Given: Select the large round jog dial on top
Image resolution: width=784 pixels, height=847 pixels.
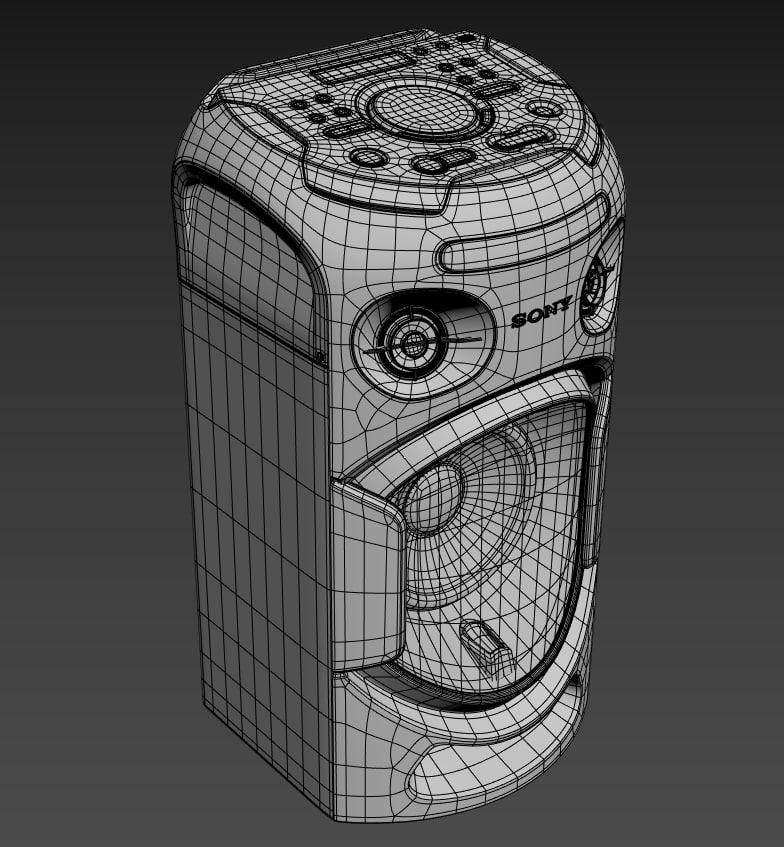Looking at the screenshot, I should tap(424, 112).
